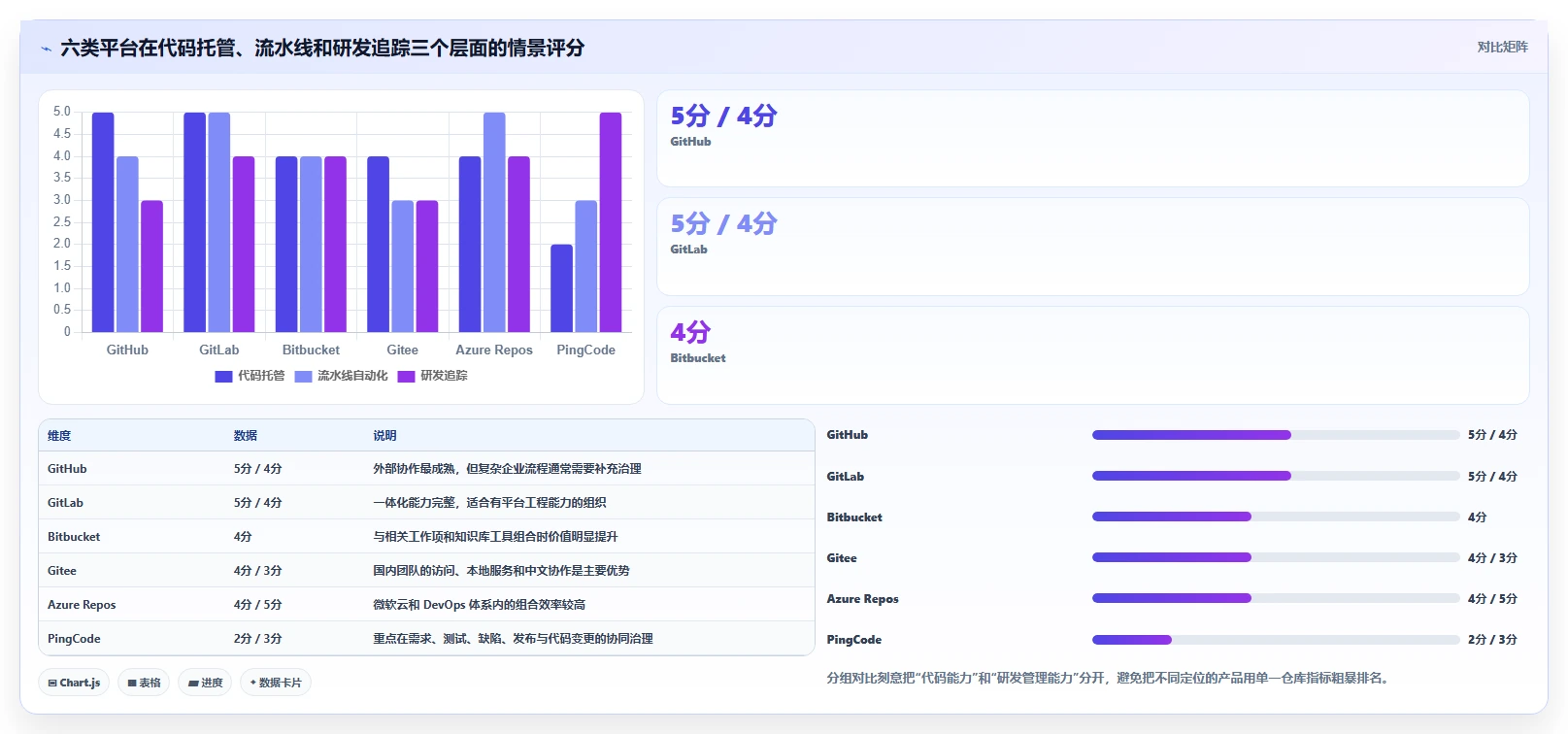Viewport: 1568px width, 734px height.
Task: Click the 代码托管 bar for GitHub in the chart
Action: (x=103, y=222)
